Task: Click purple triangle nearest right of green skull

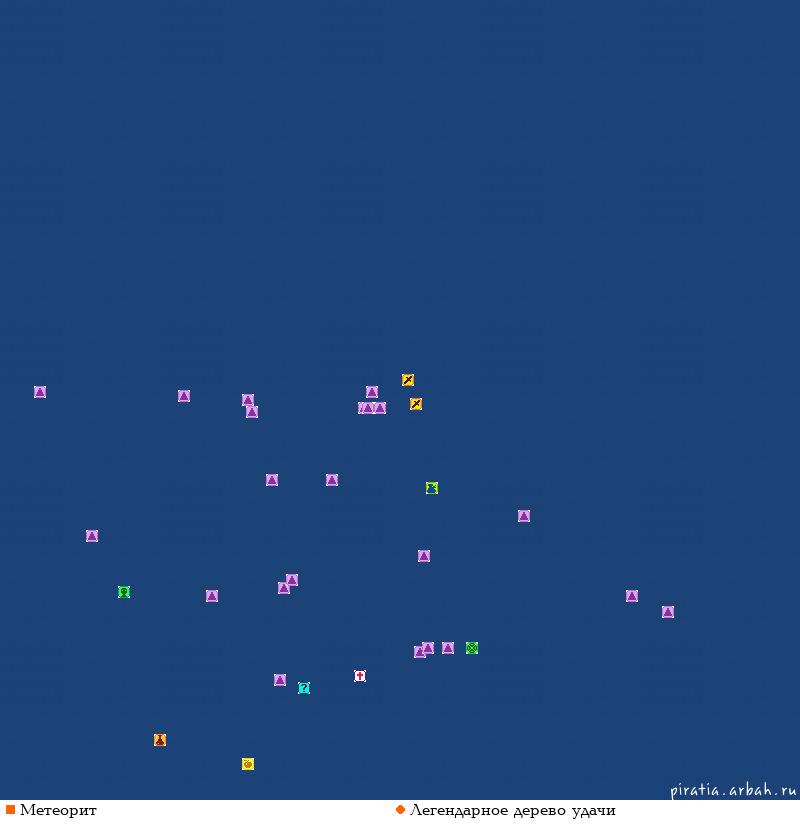Action: 212,596
